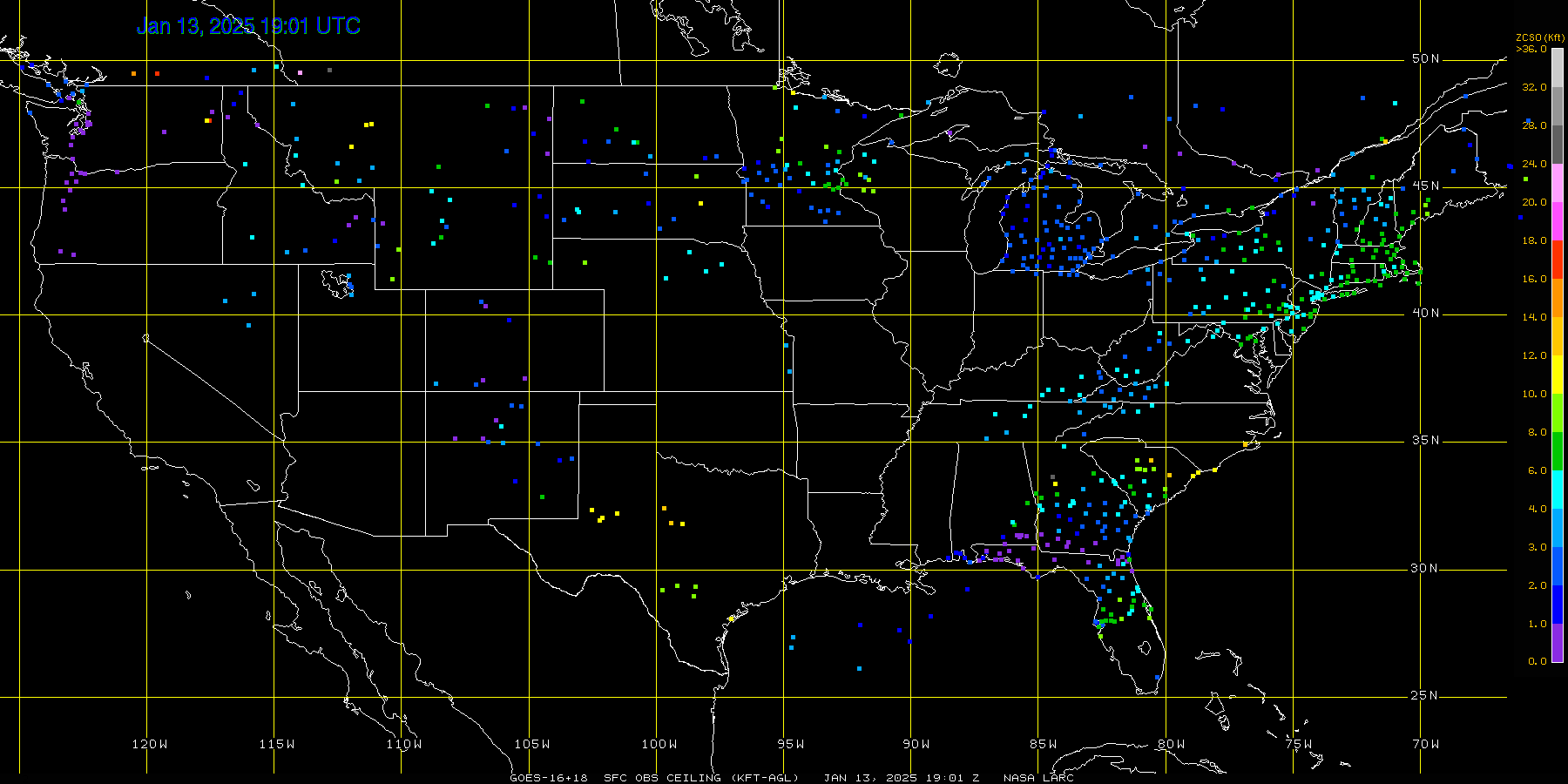Click the '115W' longitude label
Screen dimensions: 1568x784
277,744
